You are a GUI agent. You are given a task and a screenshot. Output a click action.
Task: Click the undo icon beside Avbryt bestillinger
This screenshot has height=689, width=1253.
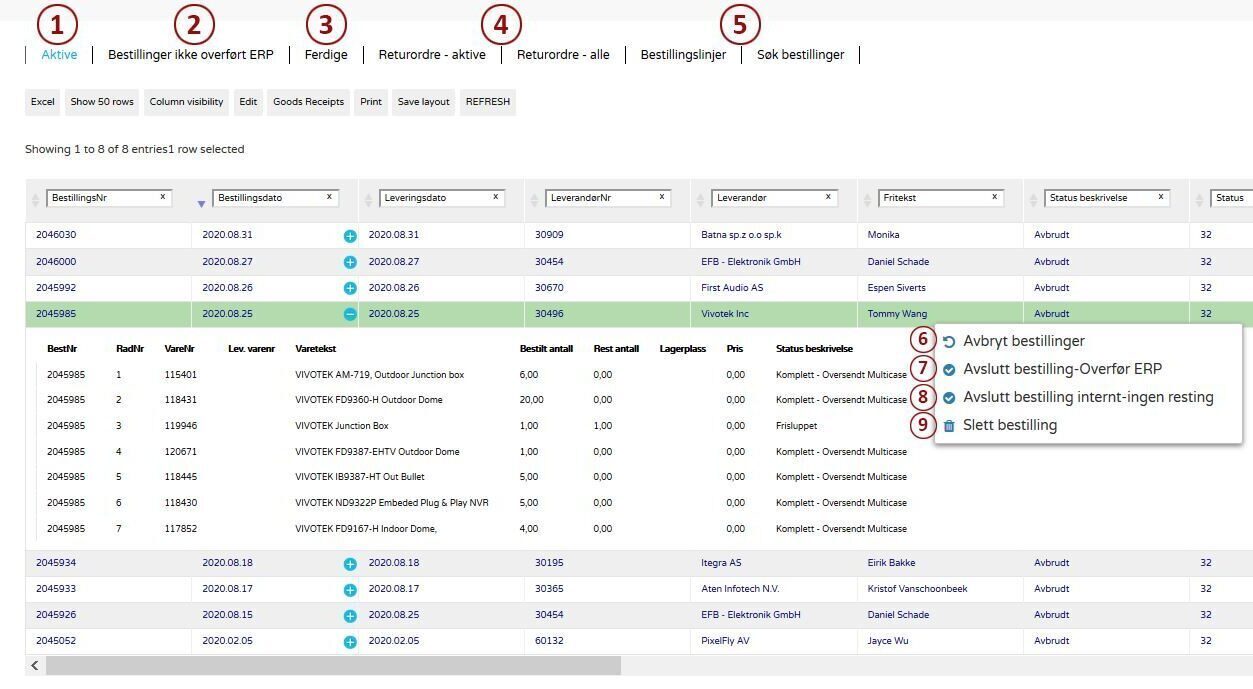point(949,342)
